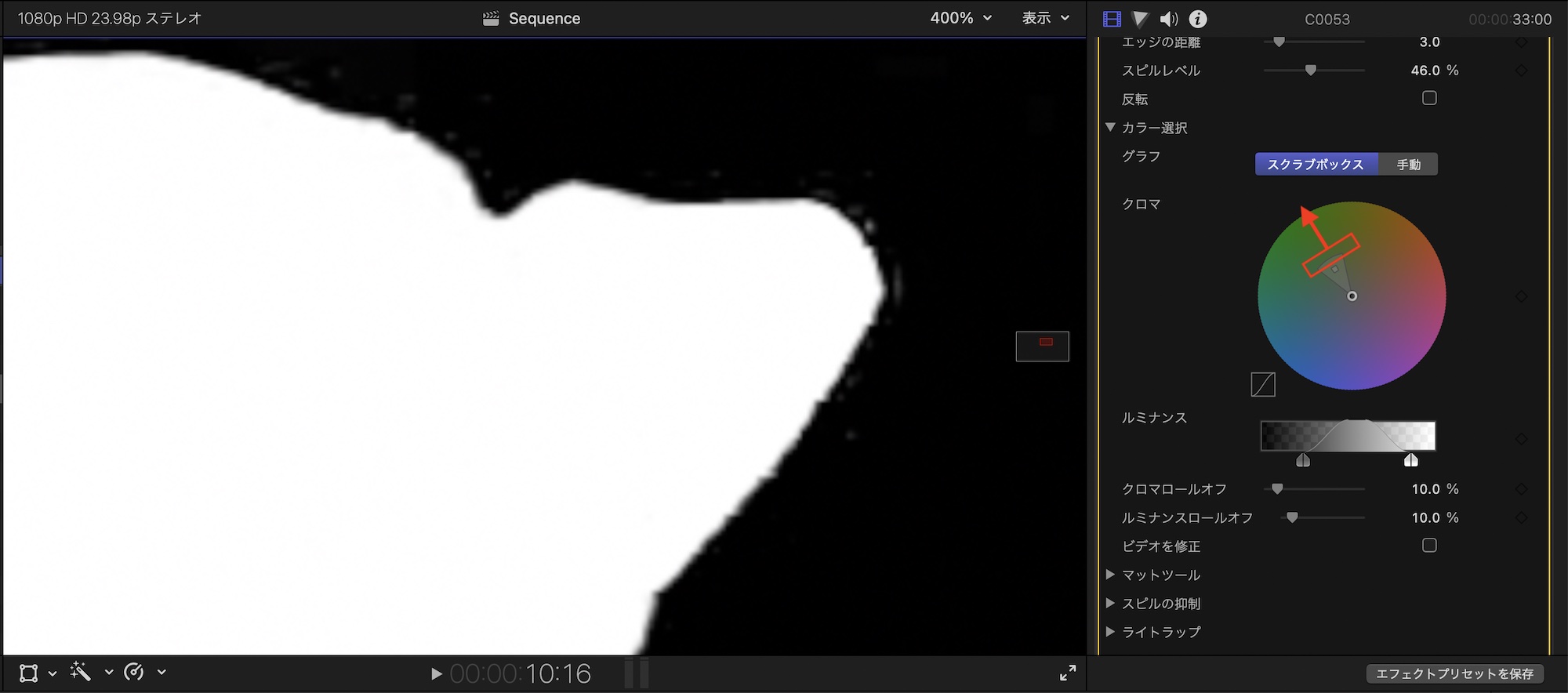The width and height of the screenshot is (1568, 693).
Task: Click エフェクトプリセットを保存 button
Action: pos(1454,673)
